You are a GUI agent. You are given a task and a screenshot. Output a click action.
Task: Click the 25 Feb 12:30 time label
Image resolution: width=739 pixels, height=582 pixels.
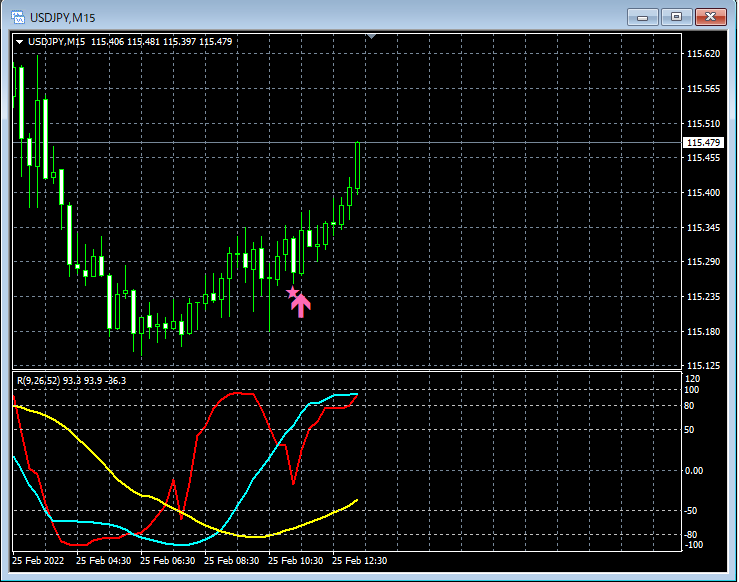360,561
